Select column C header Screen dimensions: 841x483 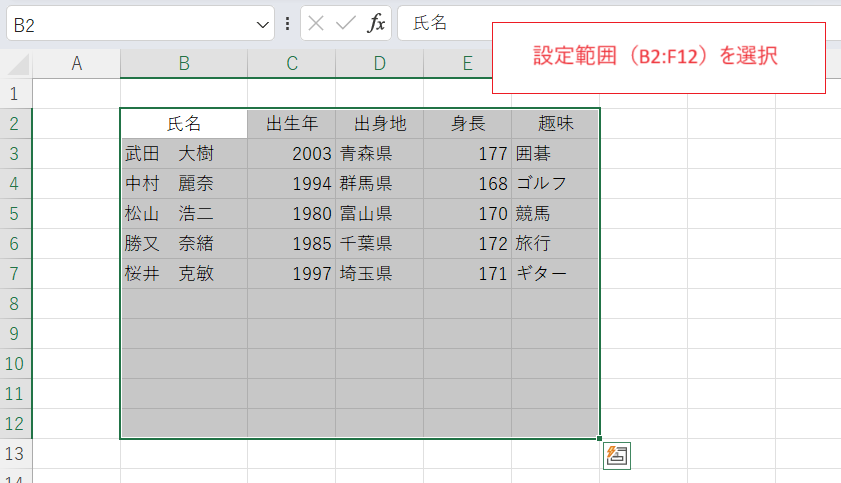pos(292,64)
